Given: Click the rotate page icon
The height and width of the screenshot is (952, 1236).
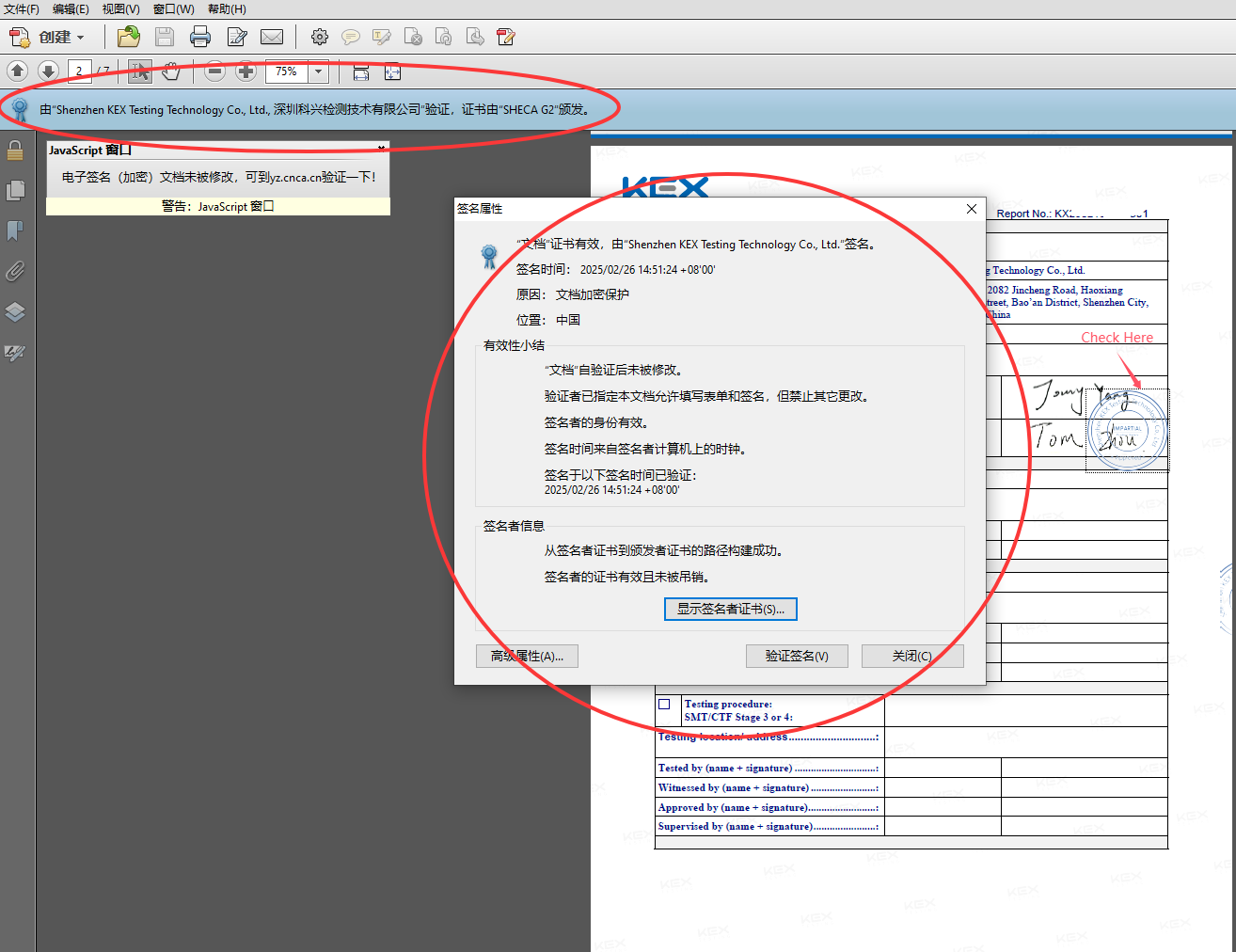Looking at the screenshot, I should [x=444, y=38].
